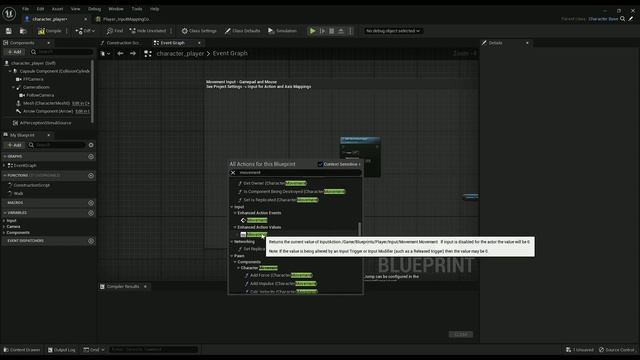The height and width of the screenshot is (360, 640).
Task: Click the graph icon beside the character_player breadcrumb
Action: [x=148, y=53]
